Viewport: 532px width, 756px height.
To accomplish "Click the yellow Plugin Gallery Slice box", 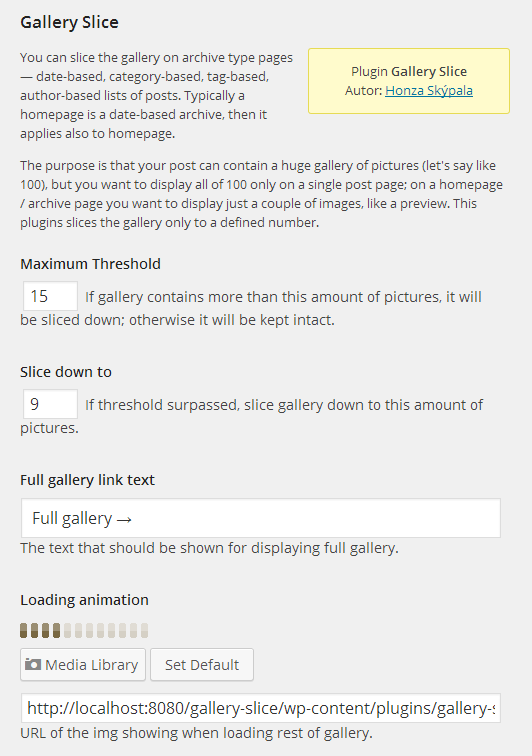I will coord(409,81).
